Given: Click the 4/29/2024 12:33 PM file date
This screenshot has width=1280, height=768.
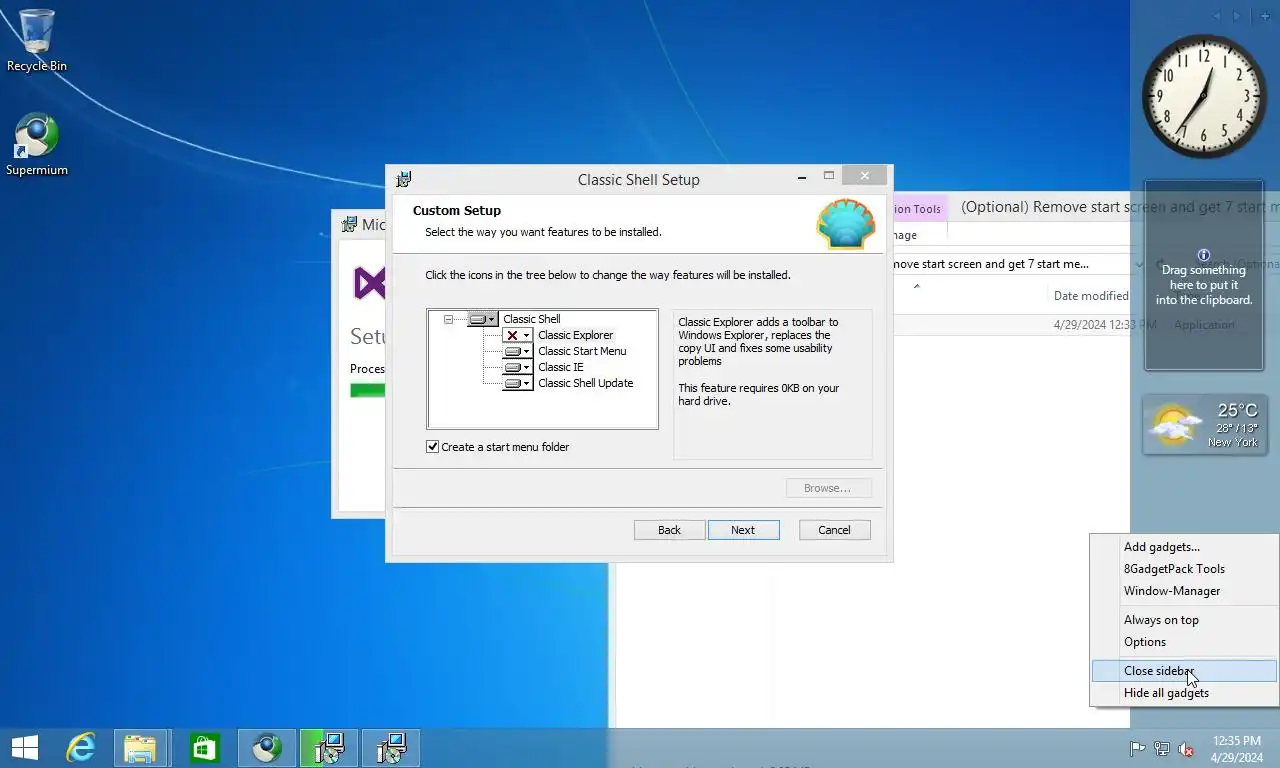Looking at the screenshot, I should 1105,325.
